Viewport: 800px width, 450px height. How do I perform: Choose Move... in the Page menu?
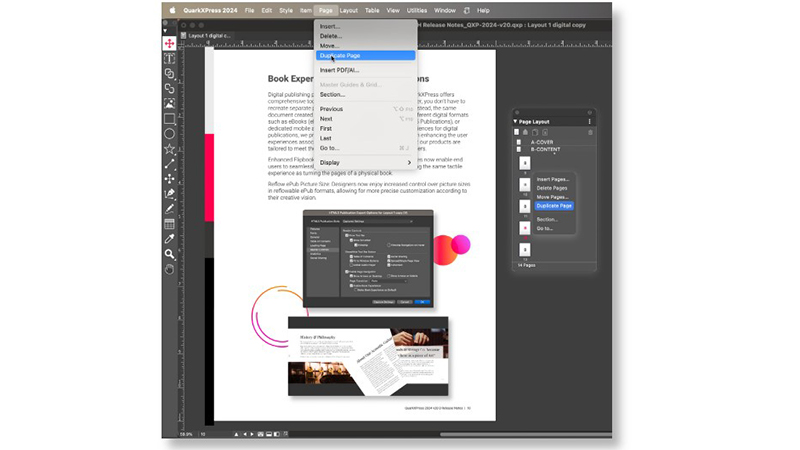(365, 46)
